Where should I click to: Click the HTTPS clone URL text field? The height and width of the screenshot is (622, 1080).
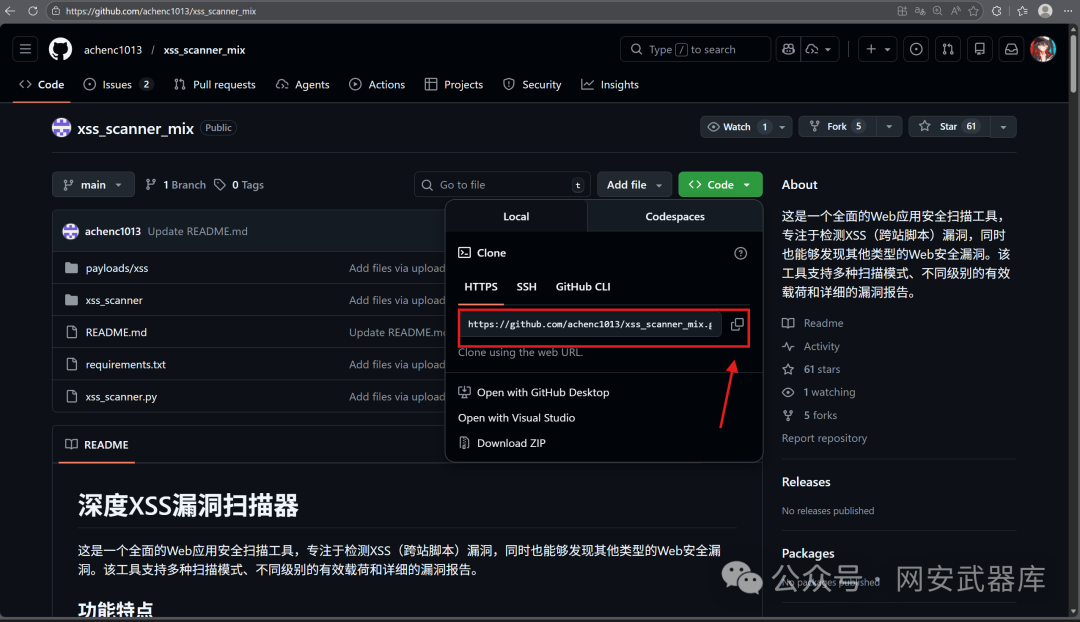(x=591, y=324)
